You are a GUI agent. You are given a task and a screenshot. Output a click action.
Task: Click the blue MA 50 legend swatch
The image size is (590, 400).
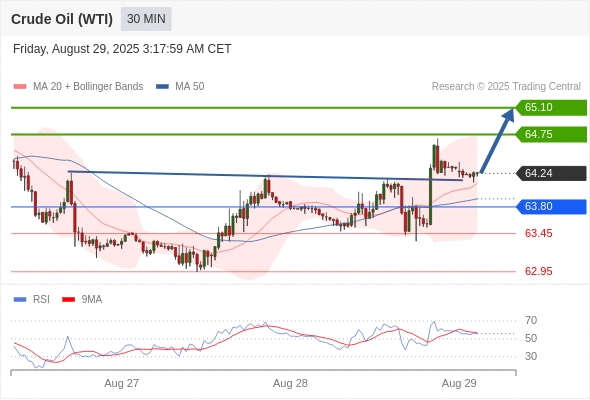[x=162, y=87]
